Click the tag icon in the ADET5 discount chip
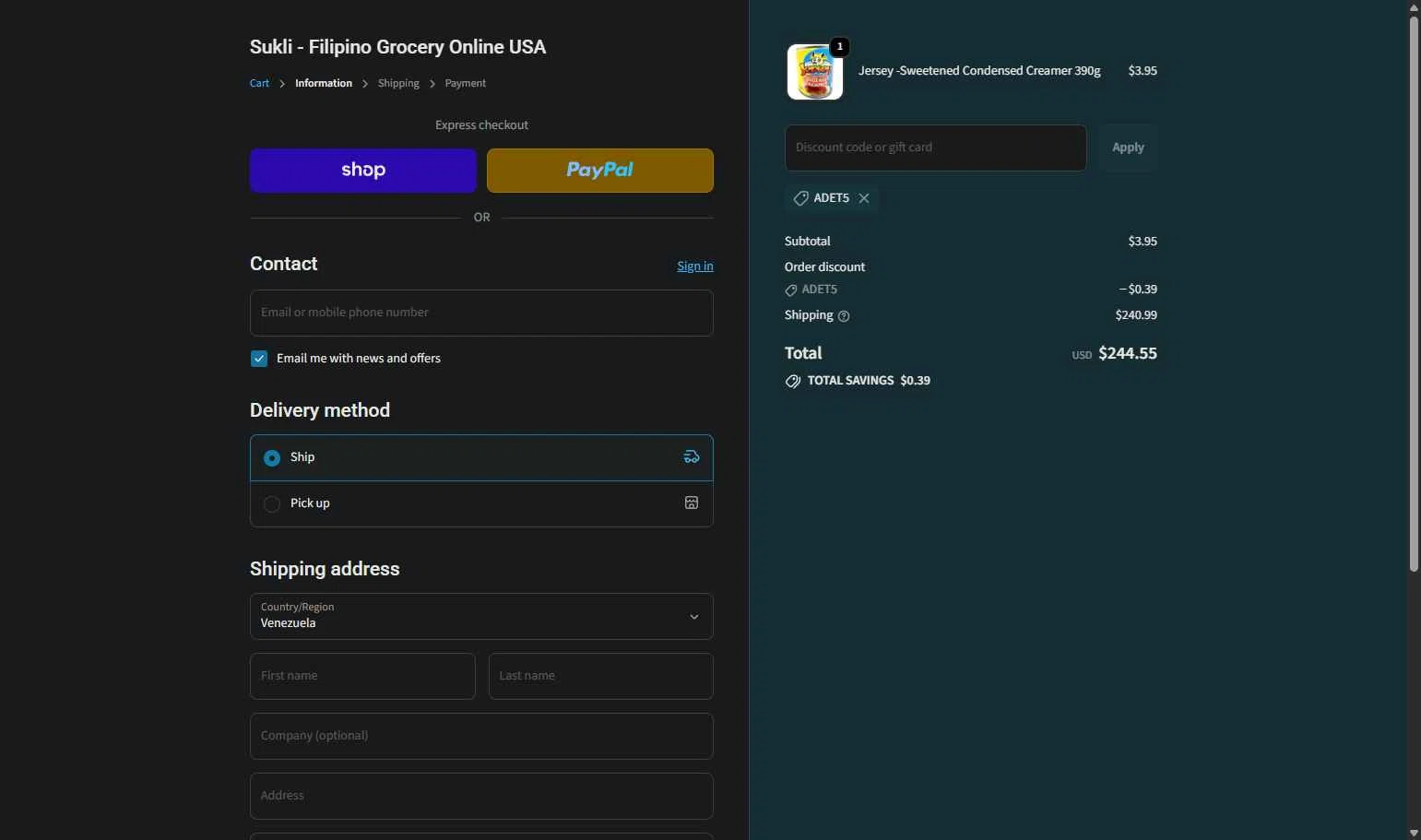The image size is (1421, 840). 800,198
